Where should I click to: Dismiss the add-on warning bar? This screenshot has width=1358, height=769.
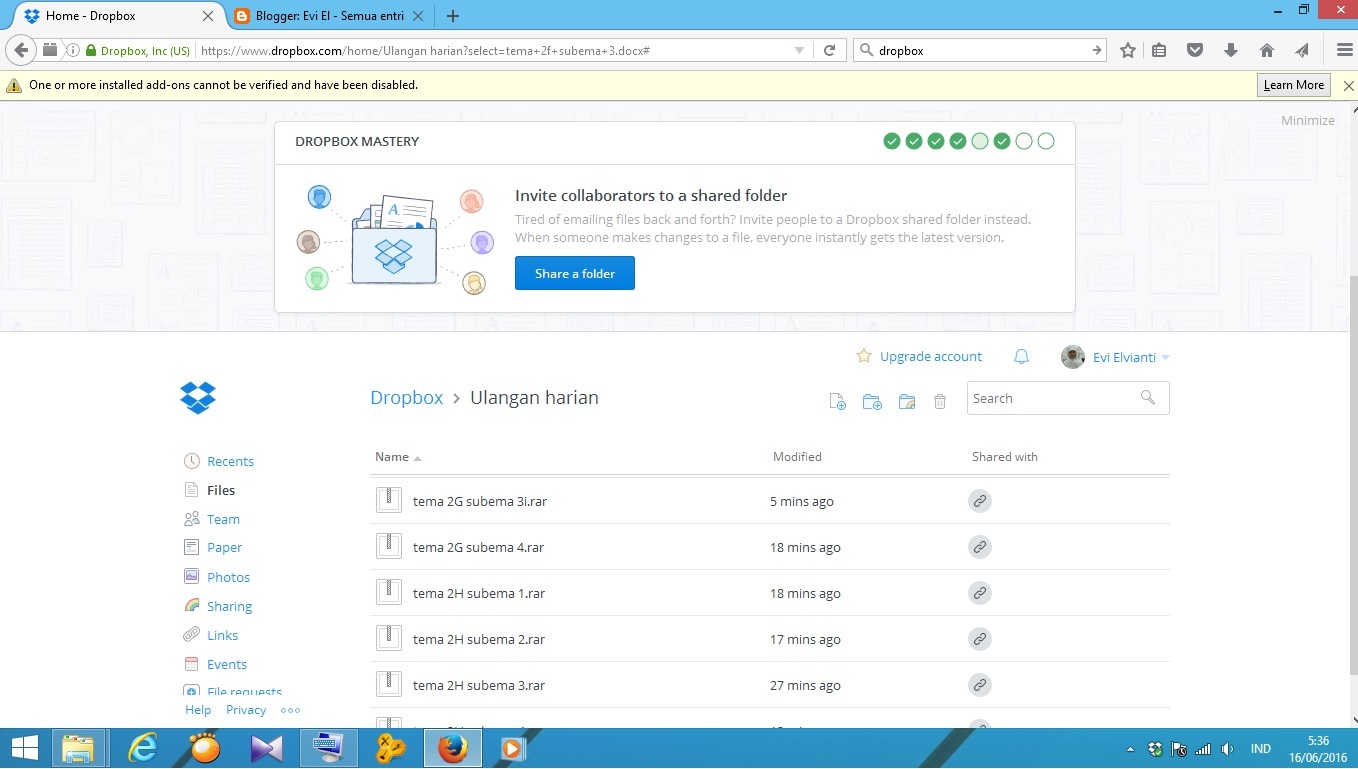(x=1348, y=86)
